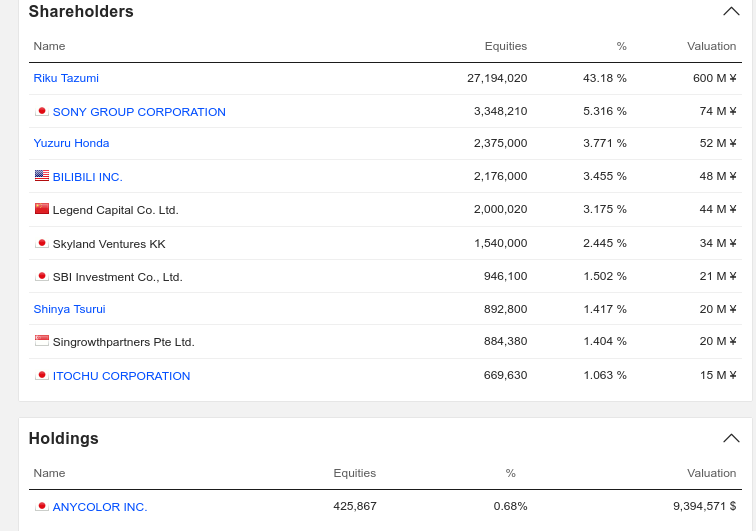Click Shareholders table Valuation column header
The image size is (756, 531).
click(x=712, y=46)
